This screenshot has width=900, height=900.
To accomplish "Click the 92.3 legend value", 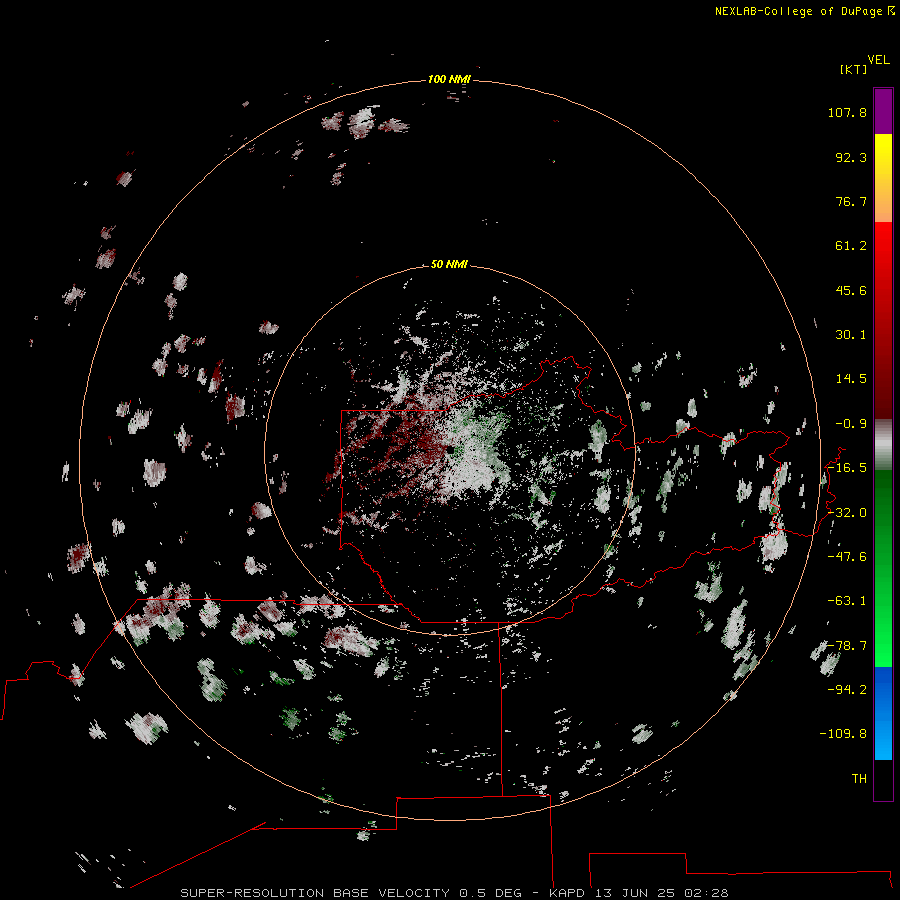I will [851, 157].
